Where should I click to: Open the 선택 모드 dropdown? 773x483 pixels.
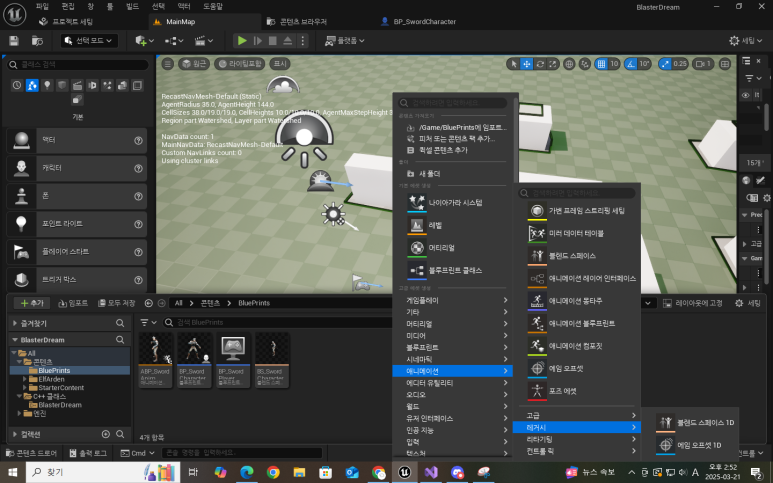90,40
